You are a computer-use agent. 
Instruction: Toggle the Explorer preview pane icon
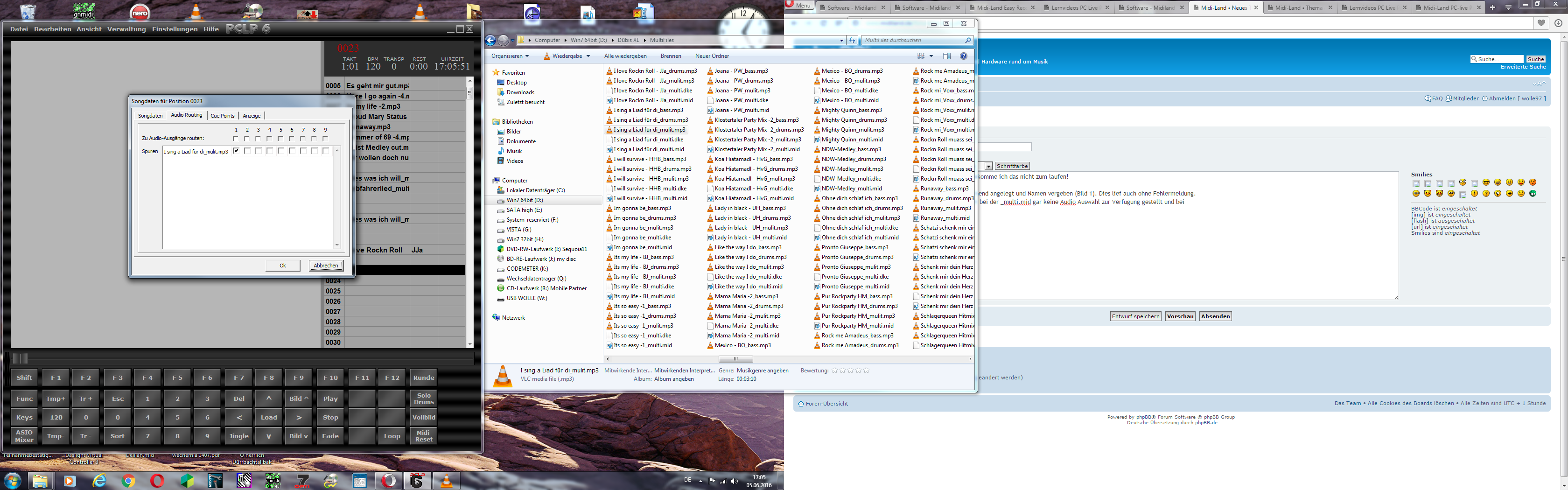coord(946,56)
